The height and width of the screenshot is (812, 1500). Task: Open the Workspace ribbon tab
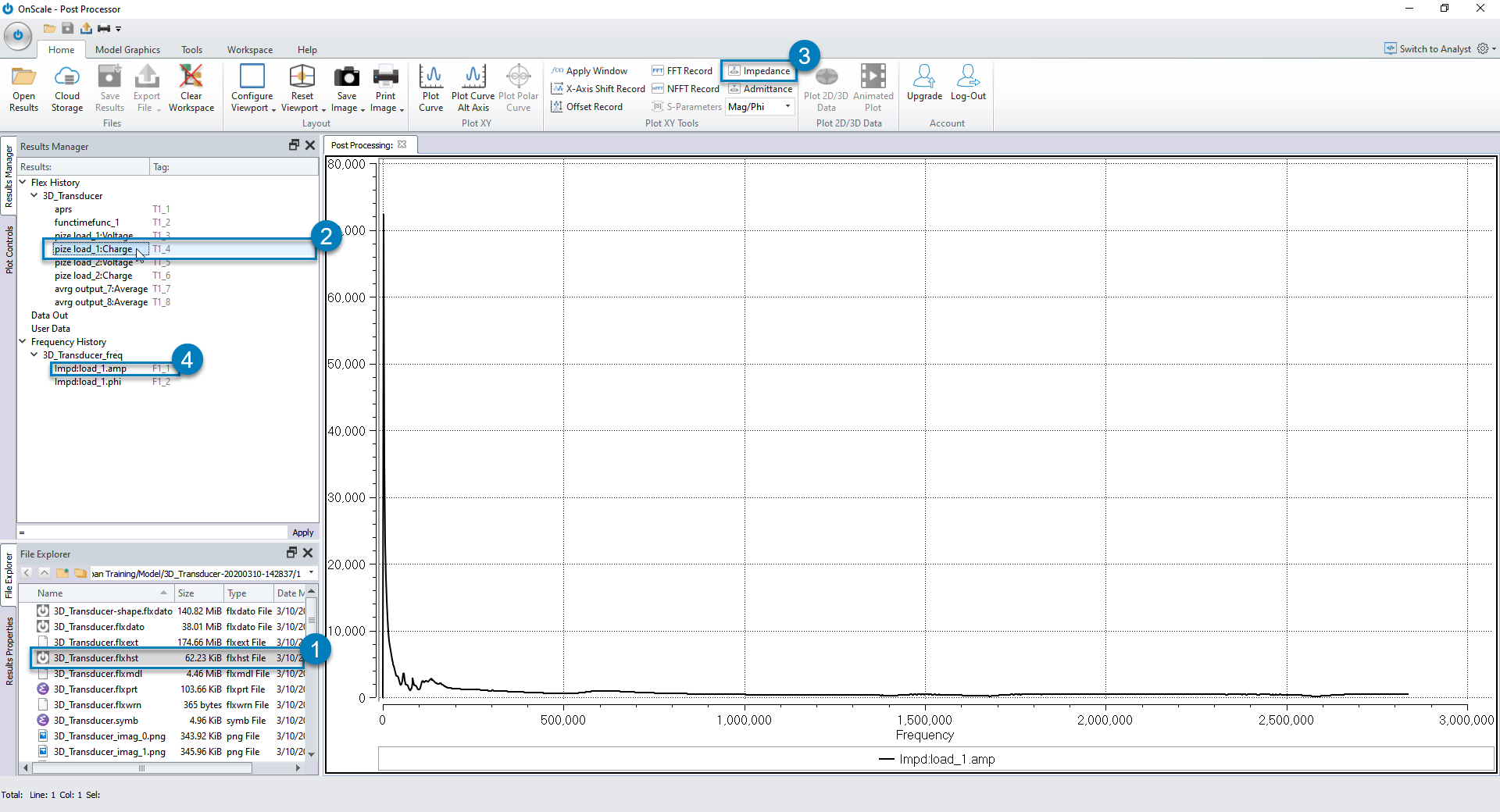pyautogui.click(x=250, y=49)
